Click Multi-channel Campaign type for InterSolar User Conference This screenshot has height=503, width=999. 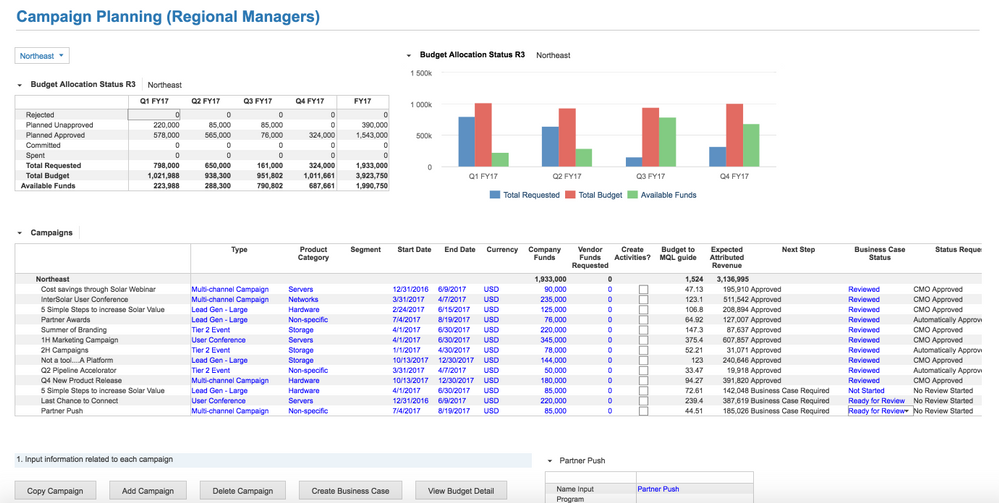[230, 300]
